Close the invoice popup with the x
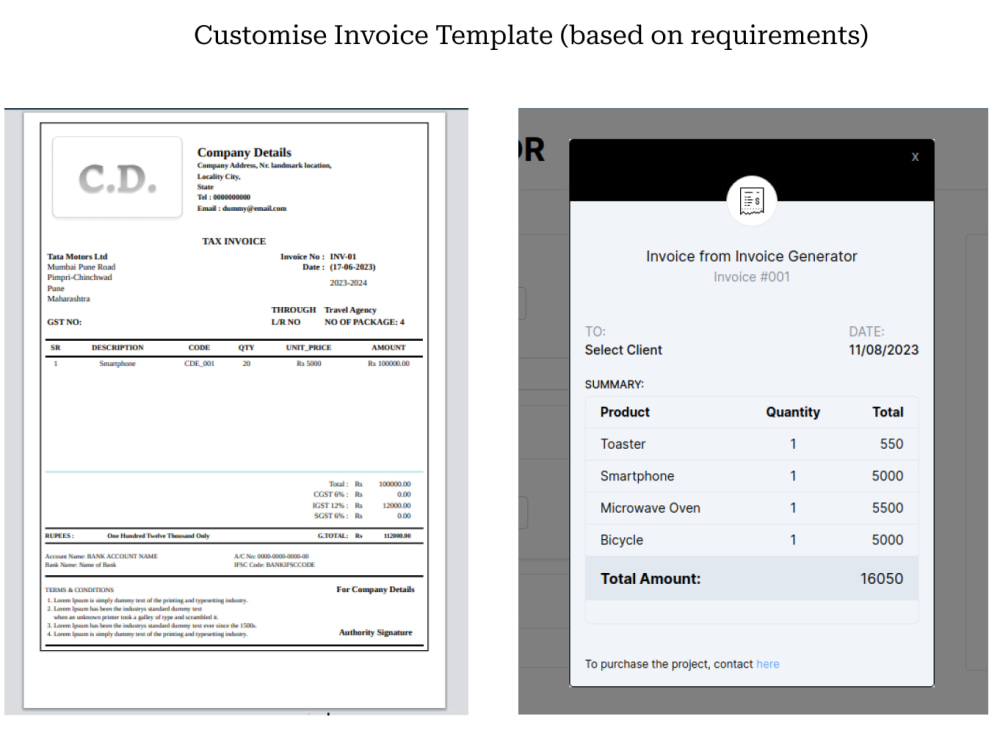This screenshot has width=1000, height=750. (915, 157)
